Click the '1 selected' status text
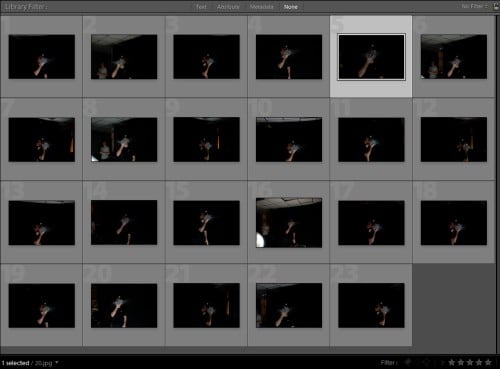 point(15,363)
